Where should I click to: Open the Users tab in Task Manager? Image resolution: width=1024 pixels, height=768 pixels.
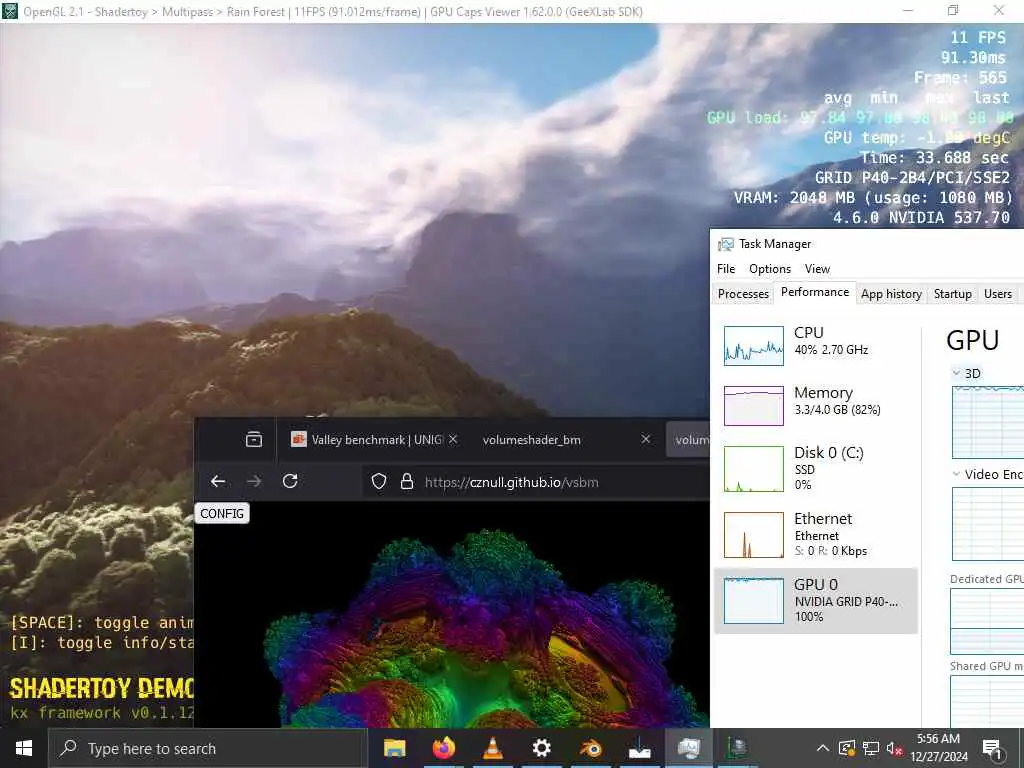click(998, 294)
